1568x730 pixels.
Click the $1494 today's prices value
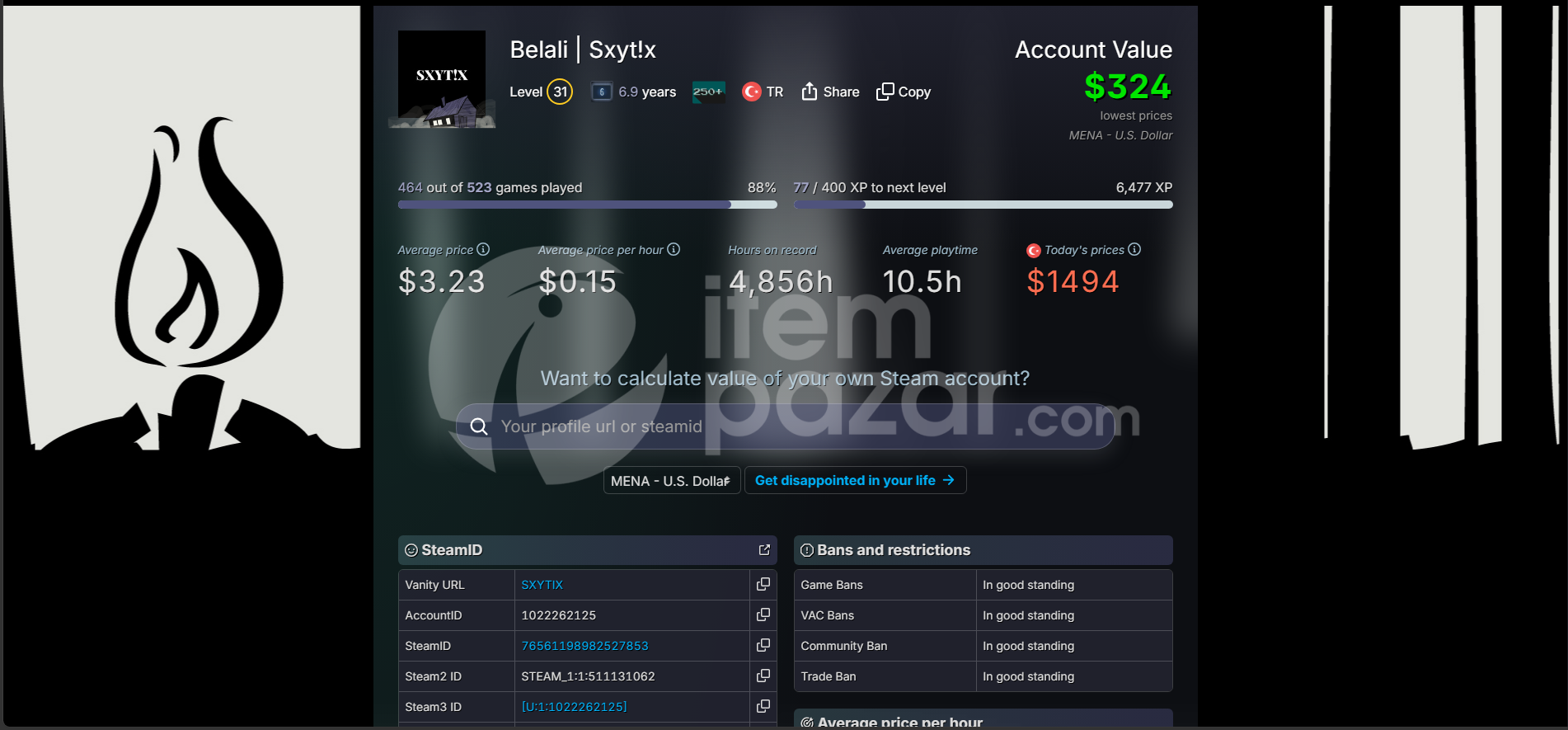1073,282
